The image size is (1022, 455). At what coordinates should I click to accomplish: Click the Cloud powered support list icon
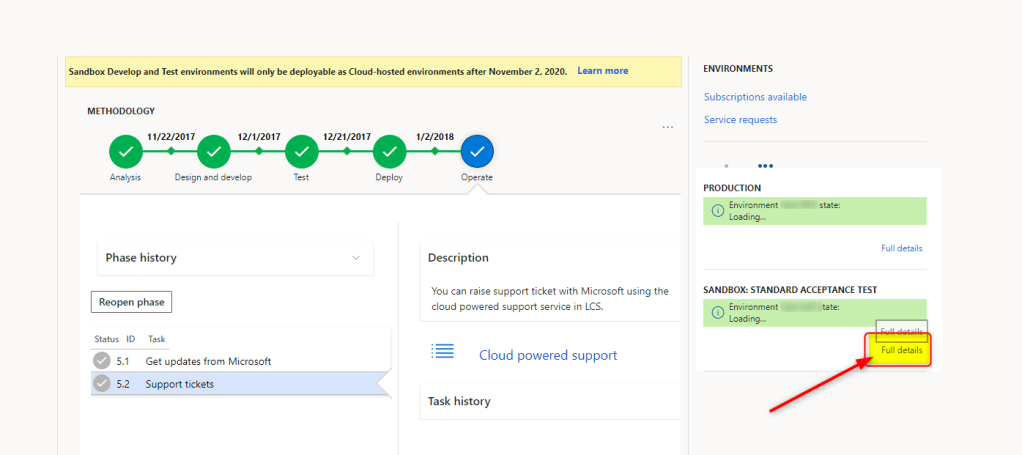pos(442,351)
